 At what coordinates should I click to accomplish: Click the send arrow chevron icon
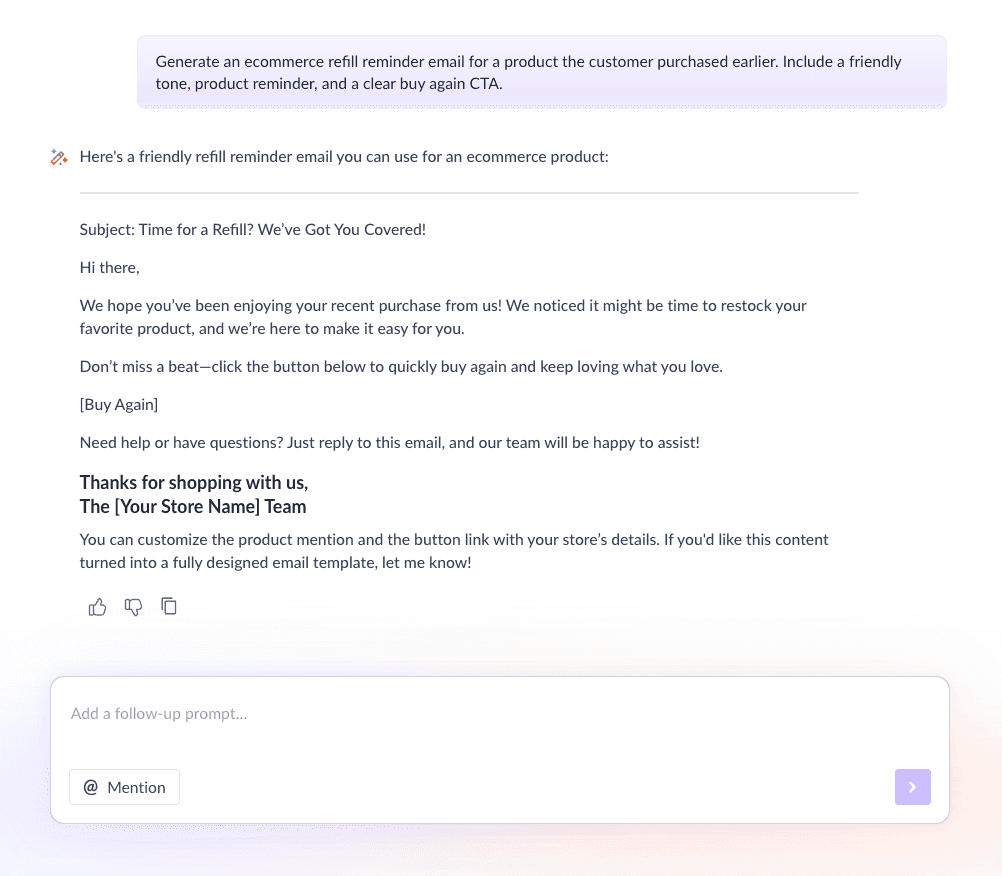tap(912, 787)
